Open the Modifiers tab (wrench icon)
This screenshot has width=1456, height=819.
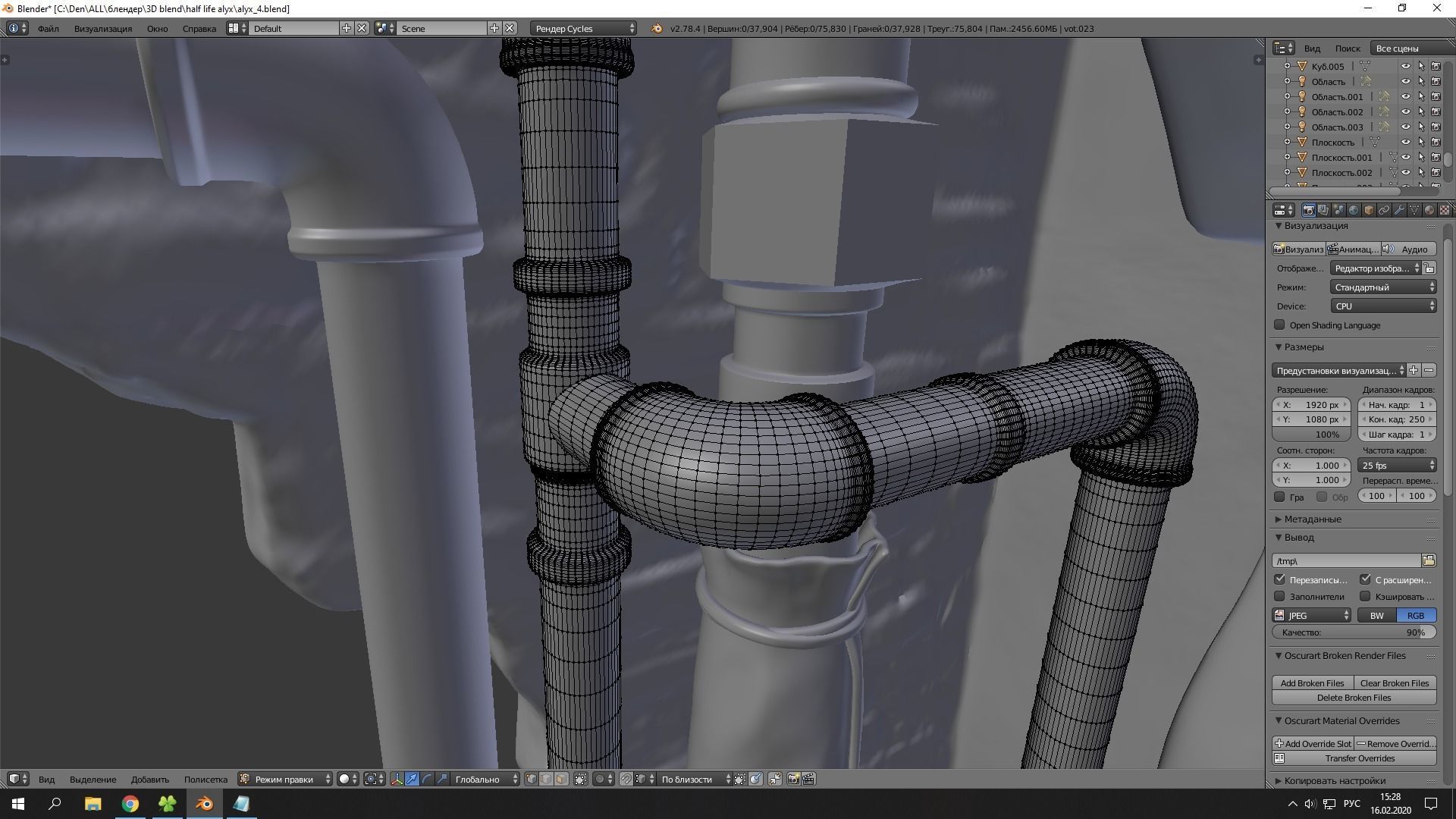[1399, 210]
